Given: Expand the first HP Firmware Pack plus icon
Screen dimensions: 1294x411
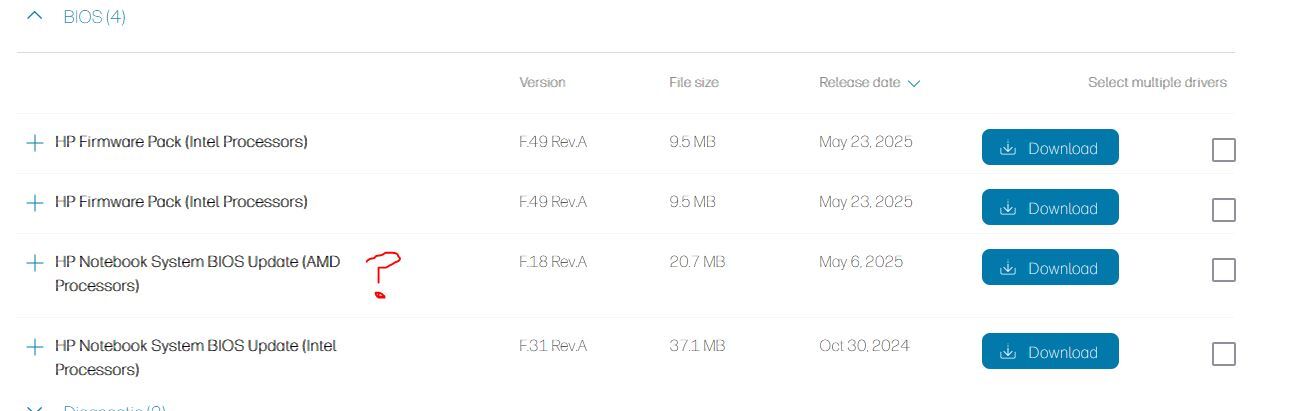Looking at the screenshot, I should click(x=34, y=142).
